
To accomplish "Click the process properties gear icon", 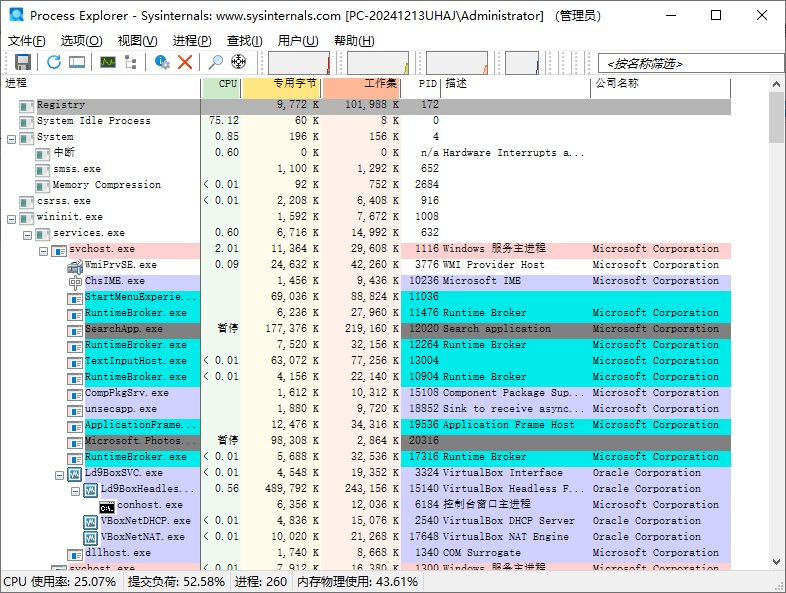I will [162, 62].
